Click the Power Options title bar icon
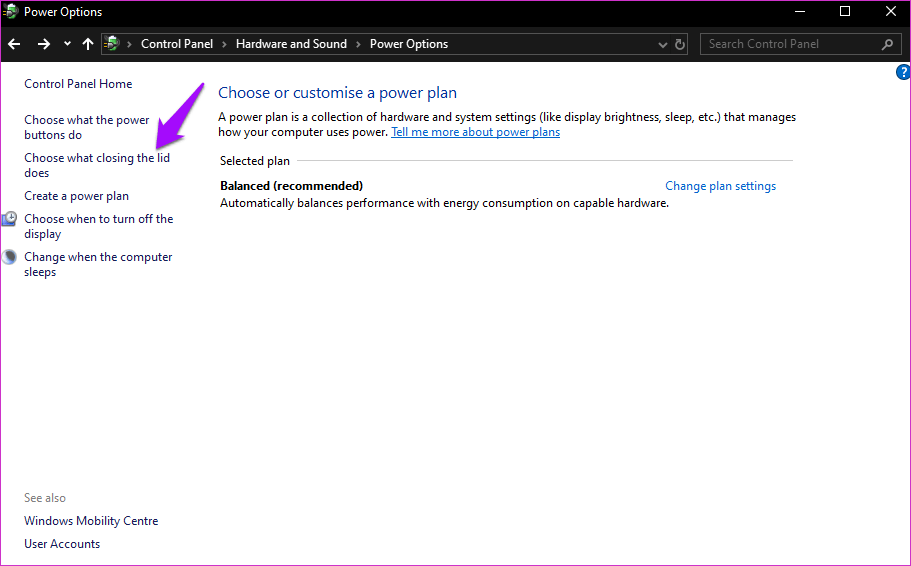This screenshot has height=566, width=911. coord(10,12)
